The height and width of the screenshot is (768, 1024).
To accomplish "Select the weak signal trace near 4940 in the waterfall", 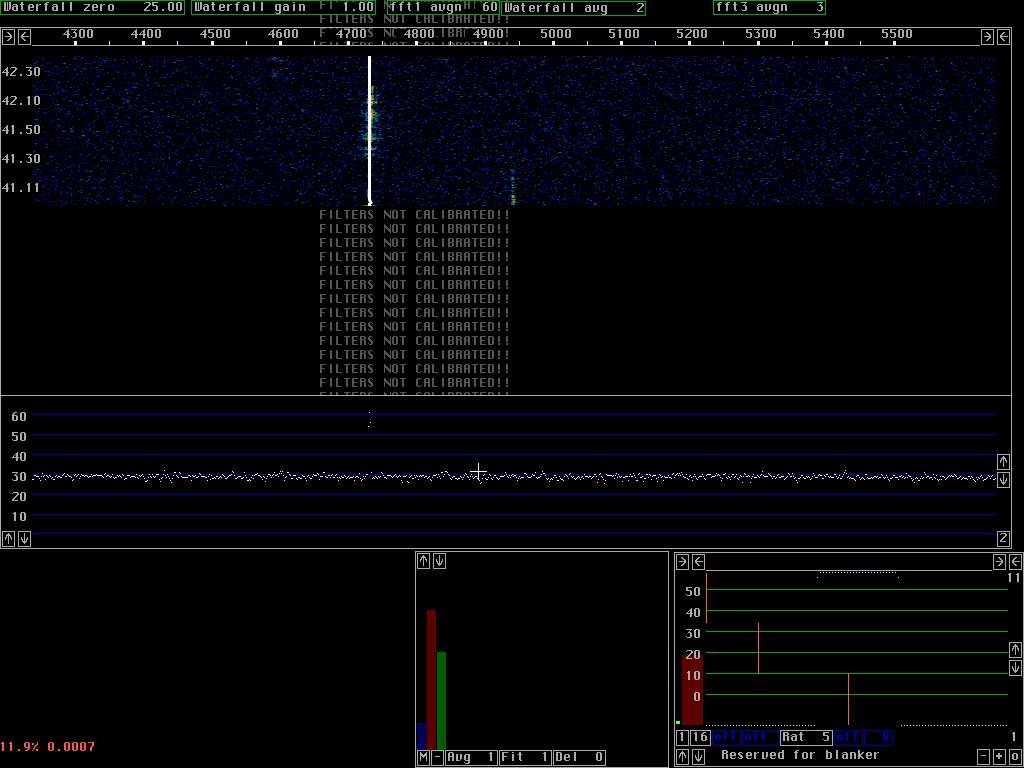I will click(513, 188).
